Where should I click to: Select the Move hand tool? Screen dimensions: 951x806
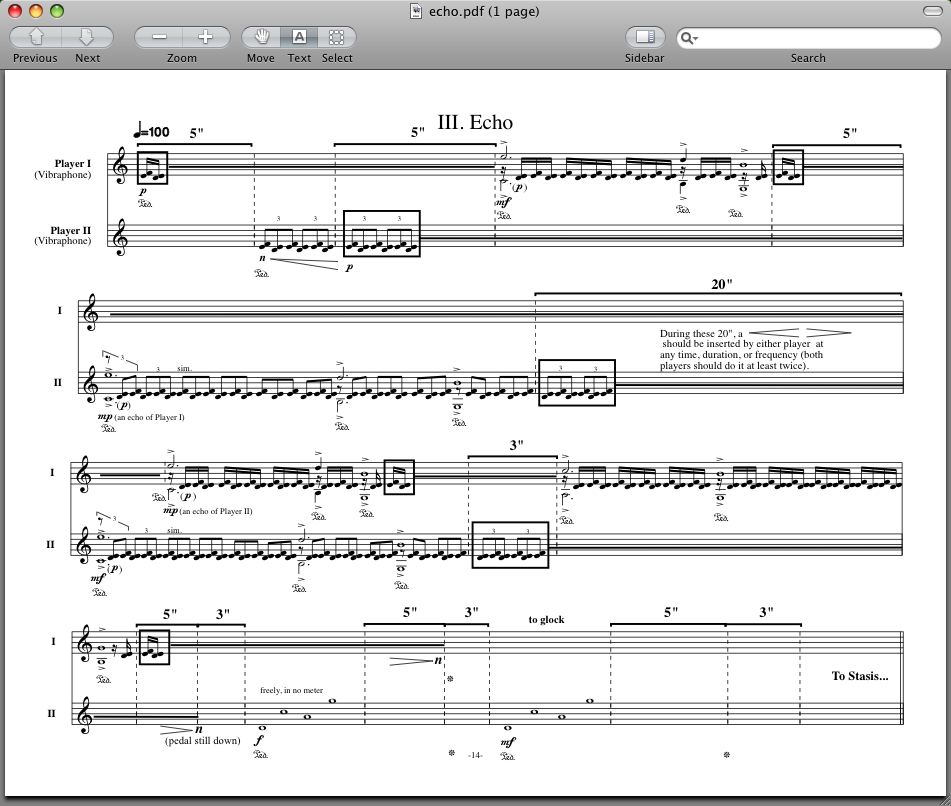coord(261,37)
